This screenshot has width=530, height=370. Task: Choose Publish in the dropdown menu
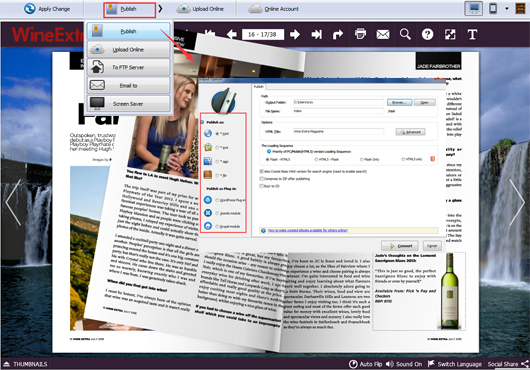pyautogui.click(x=128, y=31)
